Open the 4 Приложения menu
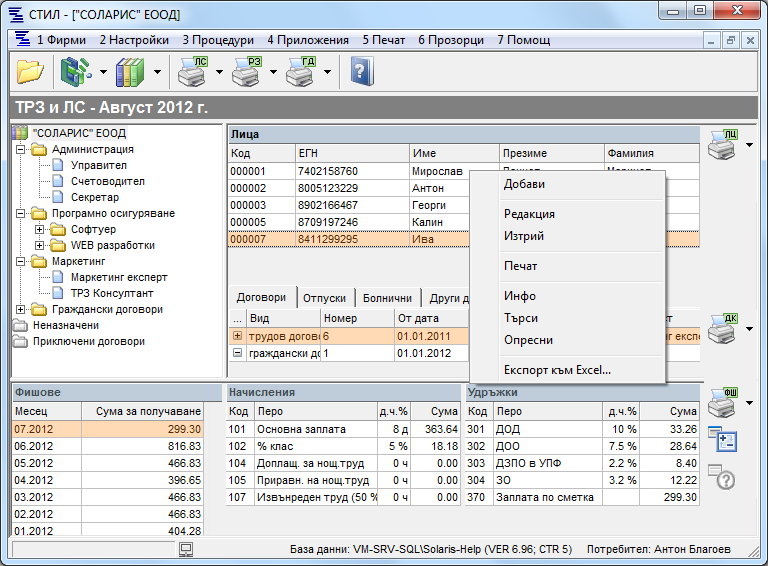768x566 pixels. tap(308, 40)
